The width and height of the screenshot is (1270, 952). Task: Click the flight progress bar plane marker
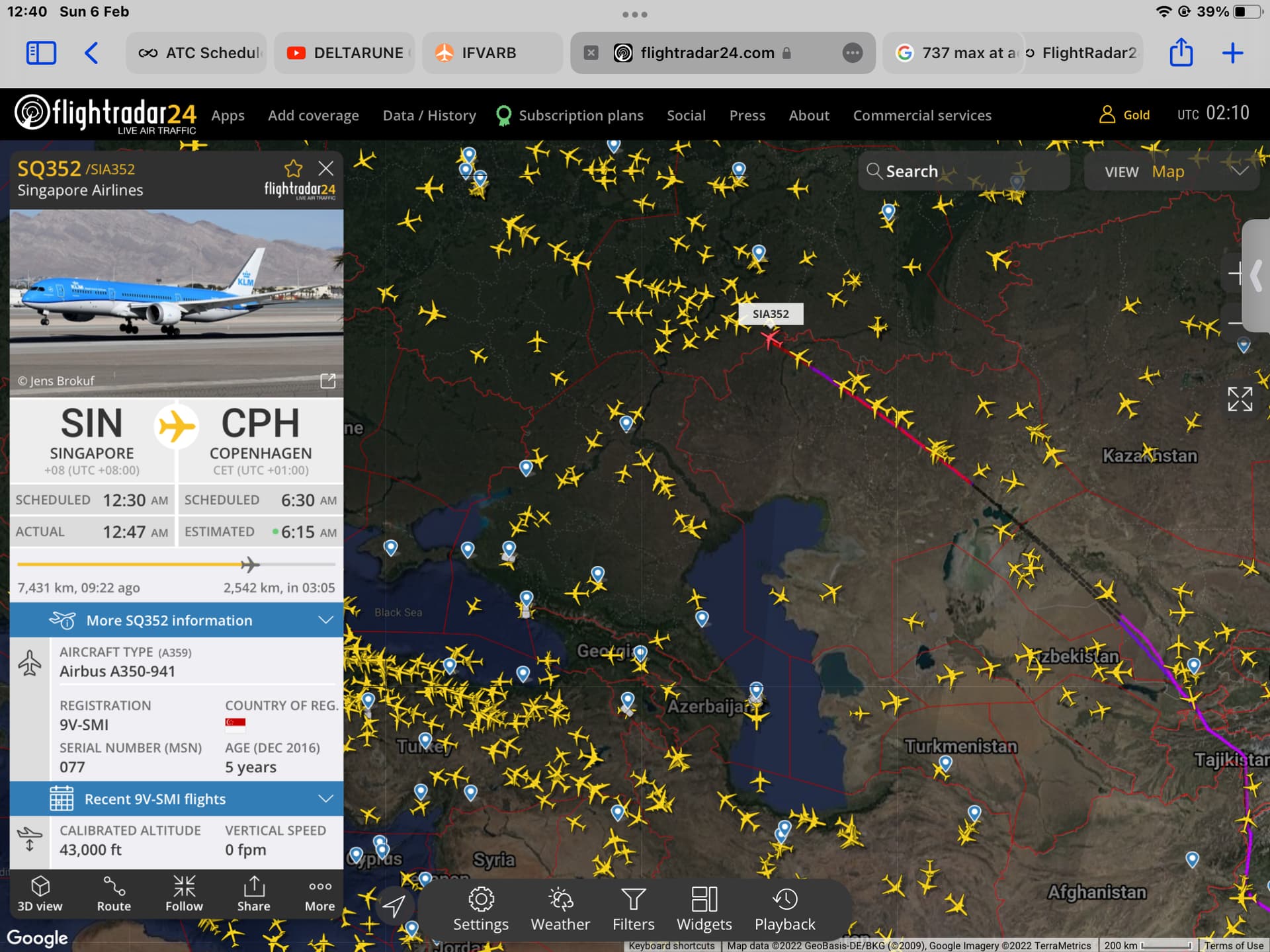249,565
